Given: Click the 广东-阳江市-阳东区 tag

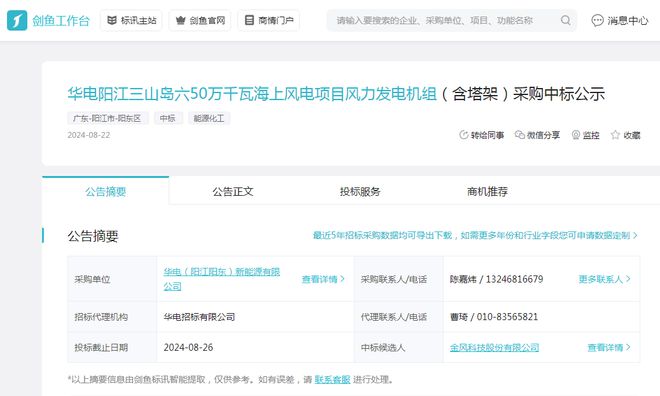Looking at the screenshot, I should point(107,118).
